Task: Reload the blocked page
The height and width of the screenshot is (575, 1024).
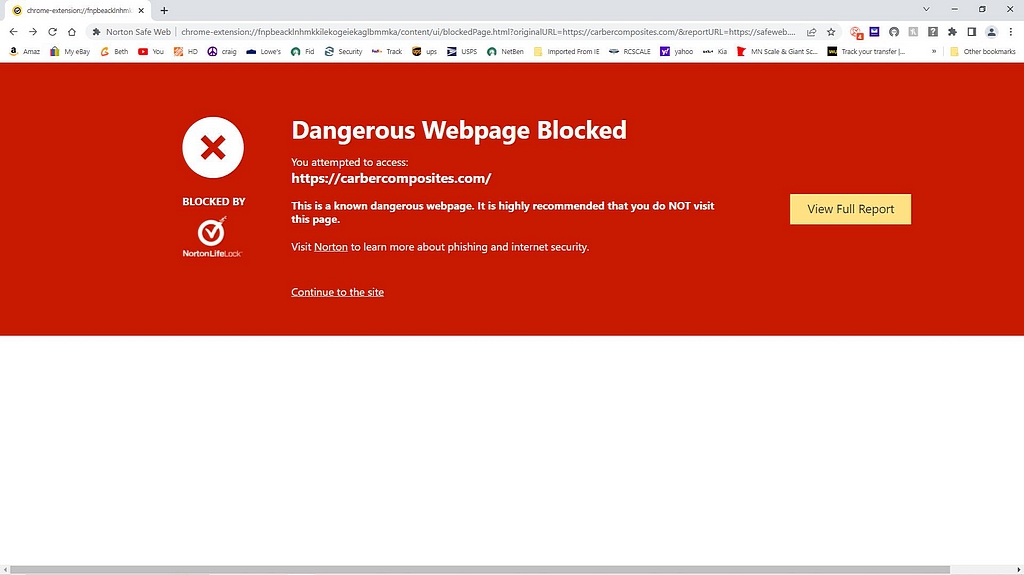Action: tap(52, 32)
